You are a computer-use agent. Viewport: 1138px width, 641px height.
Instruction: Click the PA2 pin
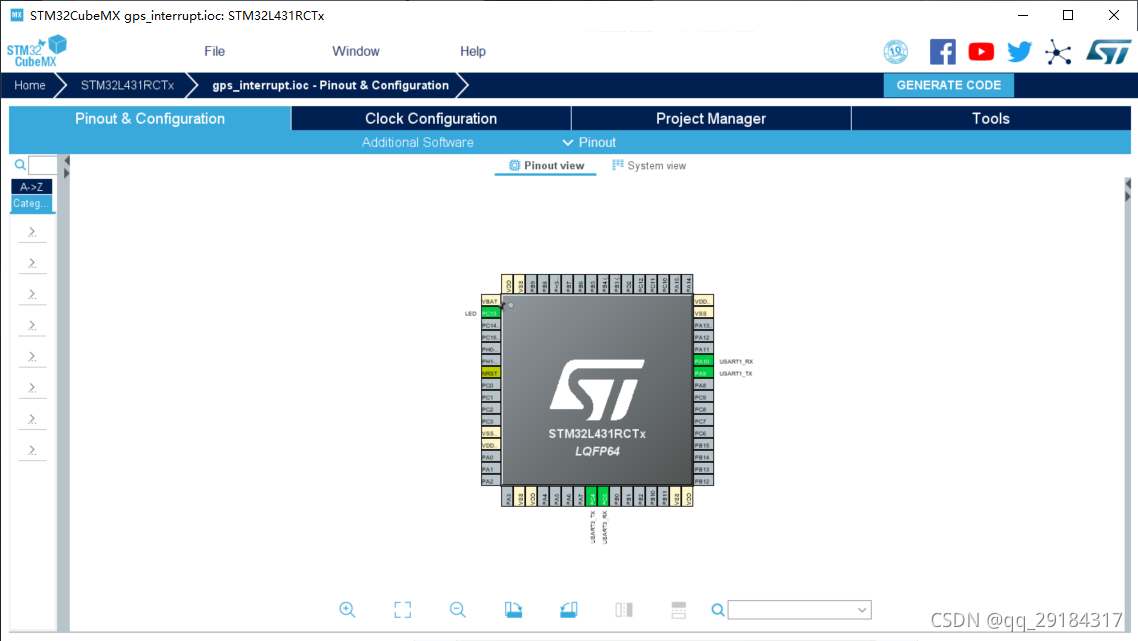click(491, 481)
